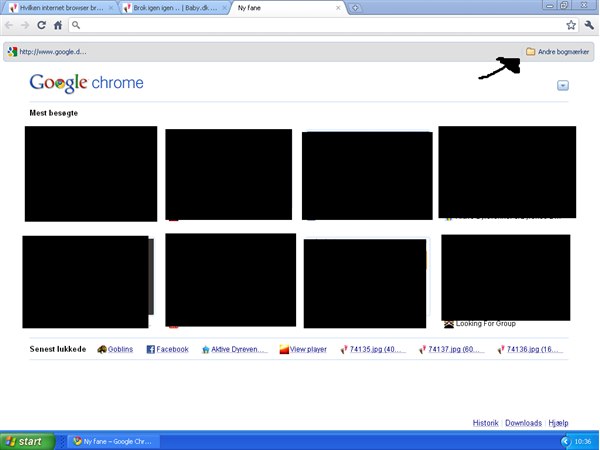Open the recently closed Facebook link
Screen dimensions: 600x450
tap(168, 349)
